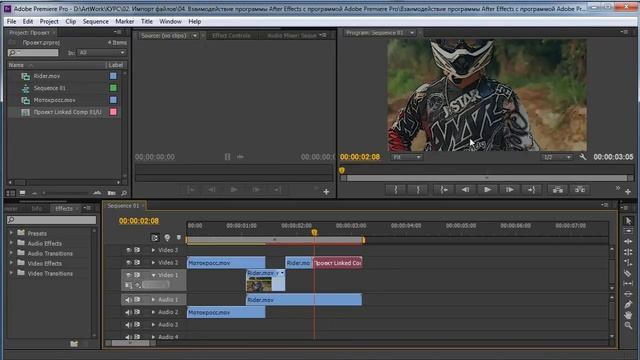Play the sequence in Program monitor
The height and width of the screenshot is (360, 640).
(487, 189)
